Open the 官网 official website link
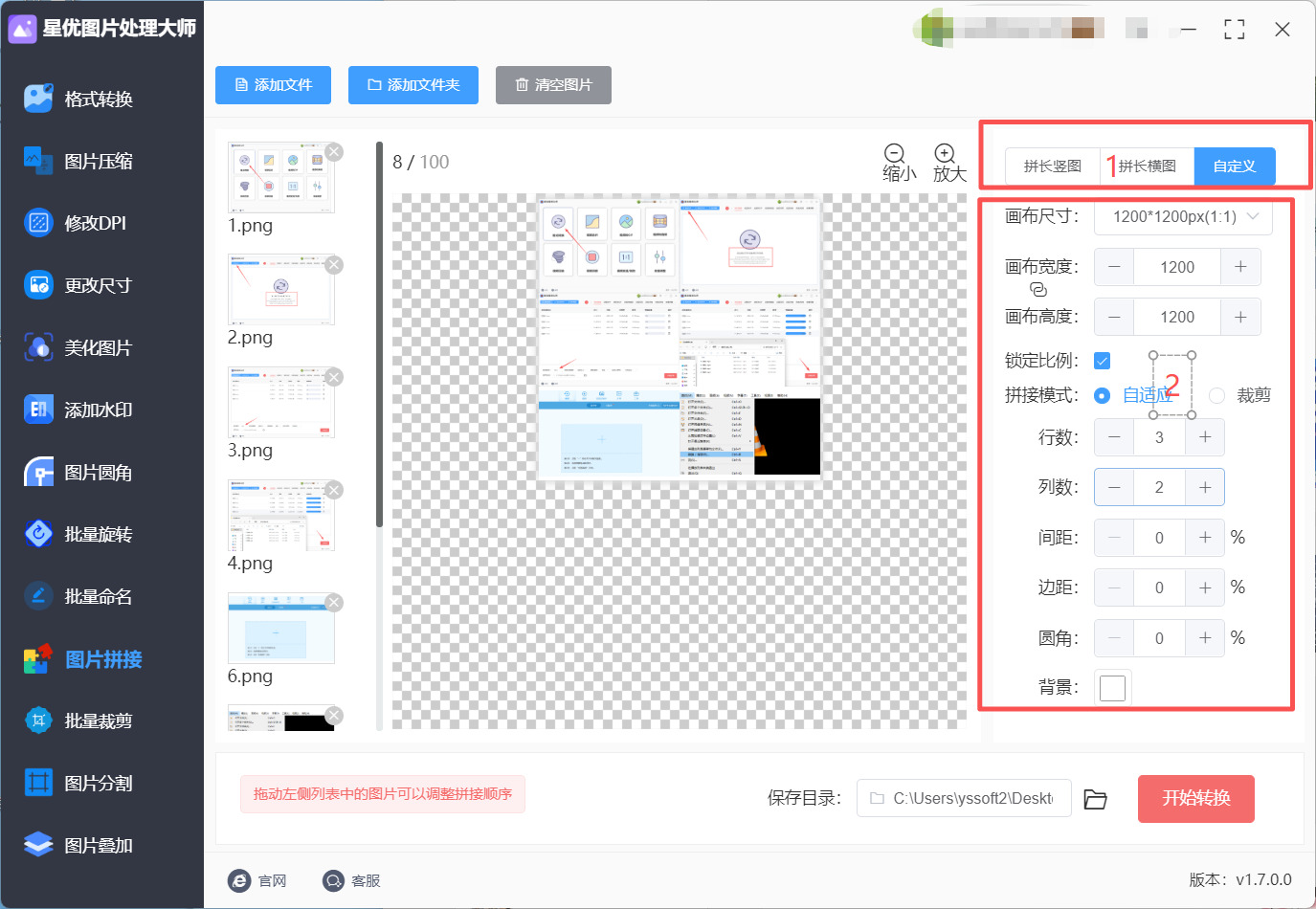Viewport: 1316px width, 909px height. (x=257, y=880)
